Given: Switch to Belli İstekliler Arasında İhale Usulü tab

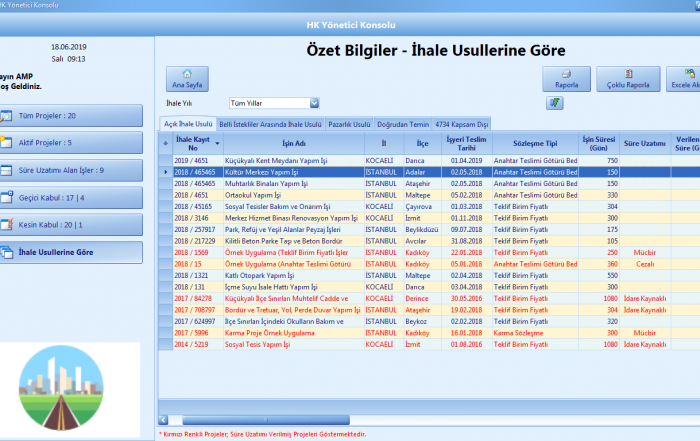Looking at the screenshot, I should pos(270,124).
